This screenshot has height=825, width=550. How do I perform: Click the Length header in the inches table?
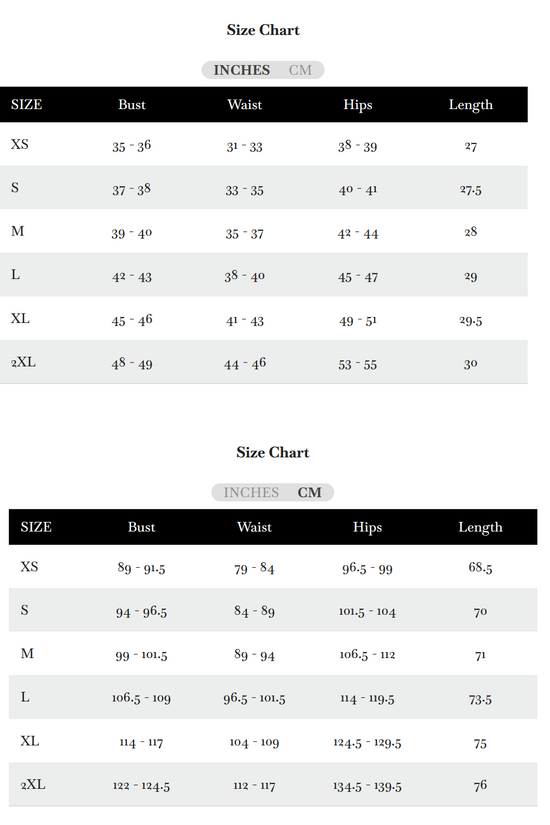tap(471, 105)
